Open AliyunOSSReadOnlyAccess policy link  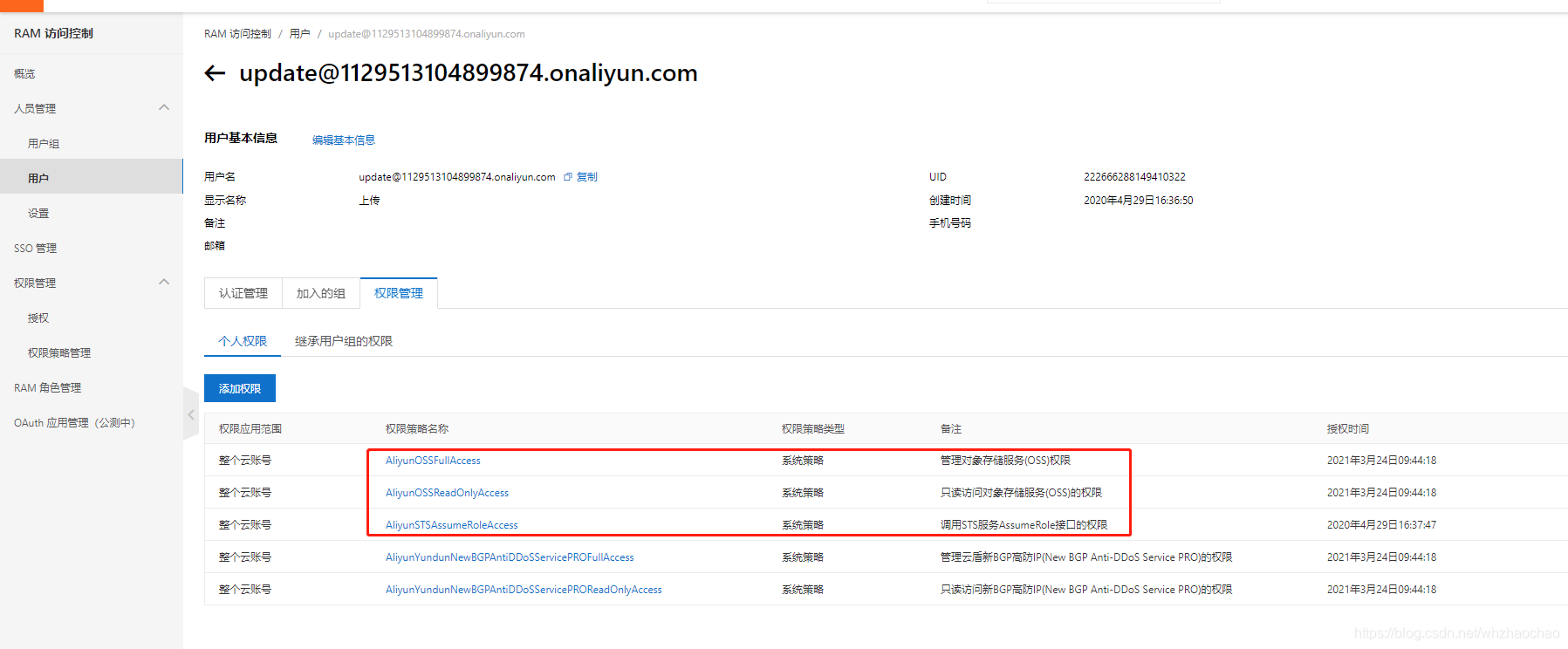(447, 493)
